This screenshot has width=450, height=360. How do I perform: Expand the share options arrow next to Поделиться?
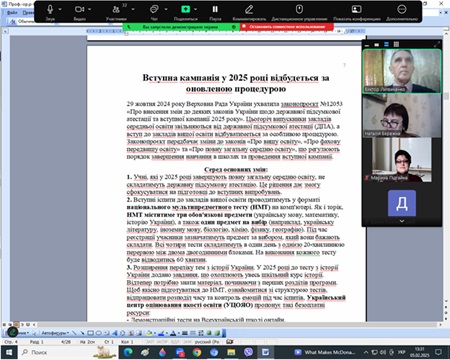click(x=196, y=10)
